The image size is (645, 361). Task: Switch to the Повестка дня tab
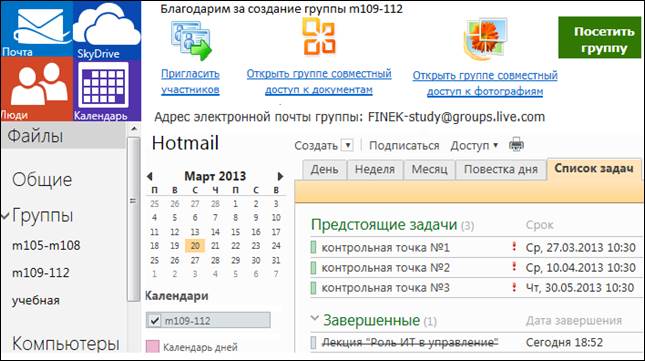click(x=501, y=169)
